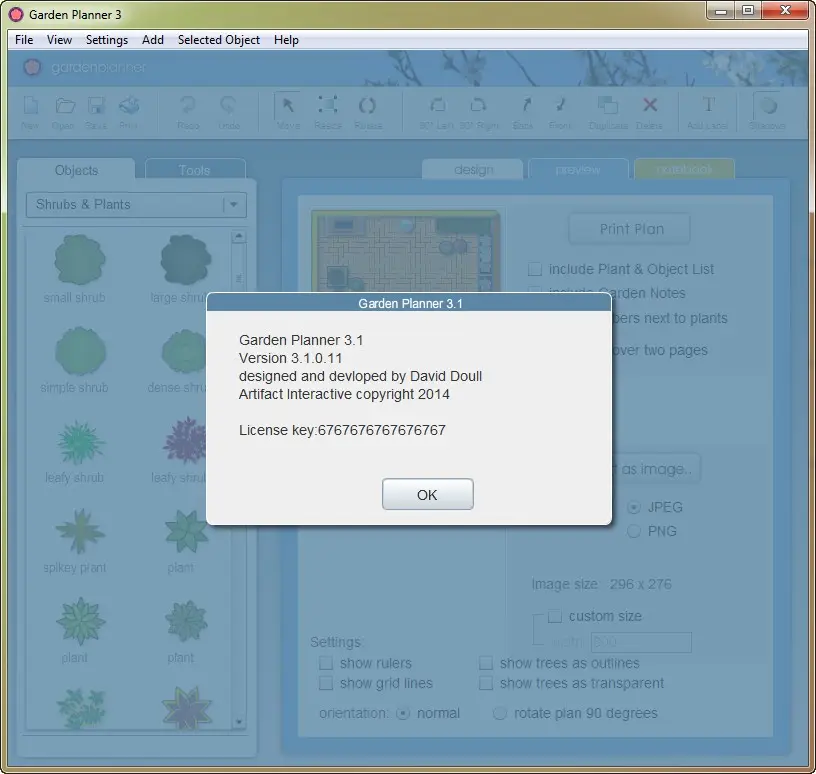
Task: Click the Back (send backward) icon
Action: [x=526, y=105]
